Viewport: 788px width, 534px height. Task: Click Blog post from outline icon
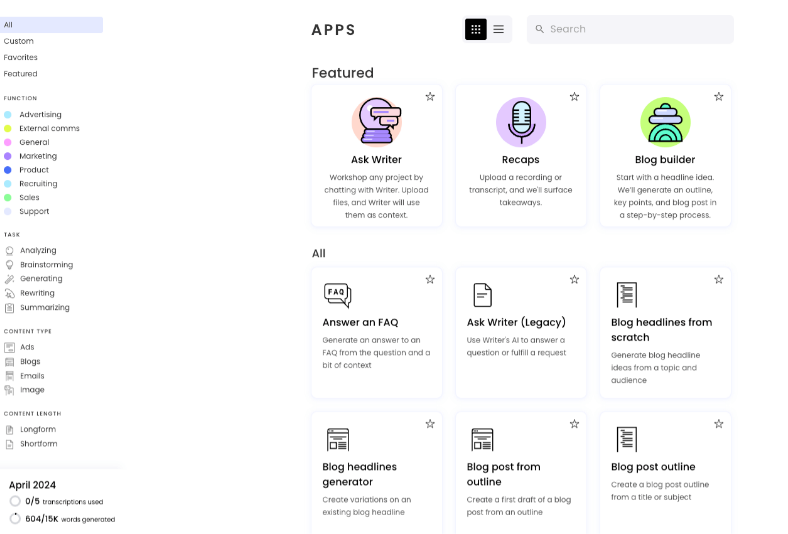[x=482, y=440]
